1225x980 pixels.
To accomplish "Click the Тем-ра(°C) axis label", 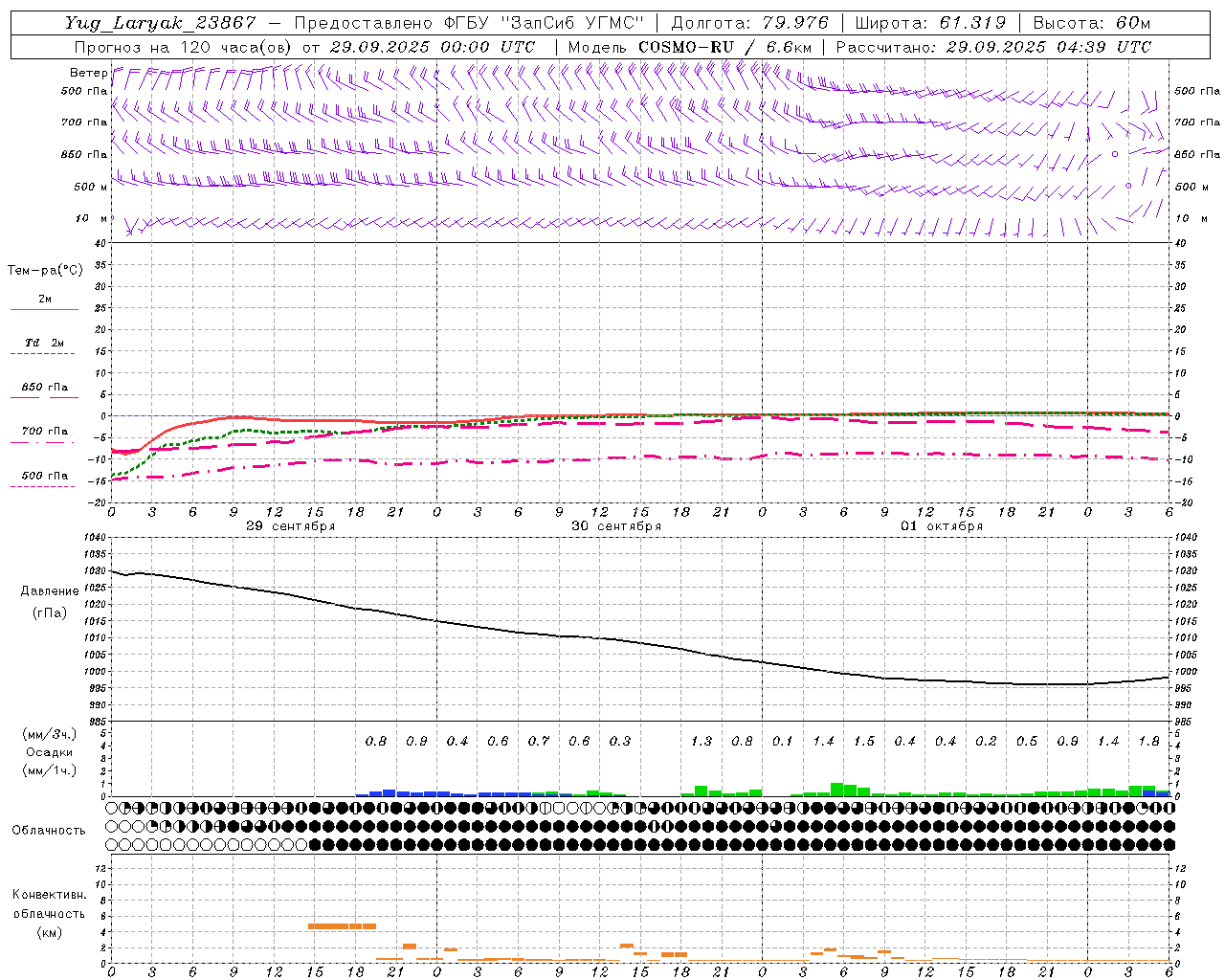I will 45,271.
